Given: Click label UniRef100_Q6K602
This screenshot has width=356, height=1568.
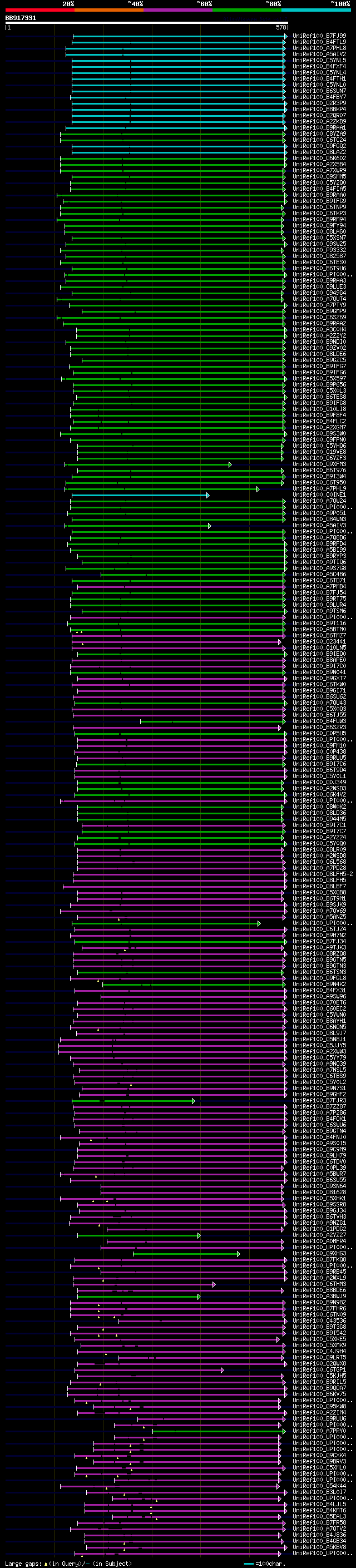Looking at the screenshot, I should [x=319, y=159].
